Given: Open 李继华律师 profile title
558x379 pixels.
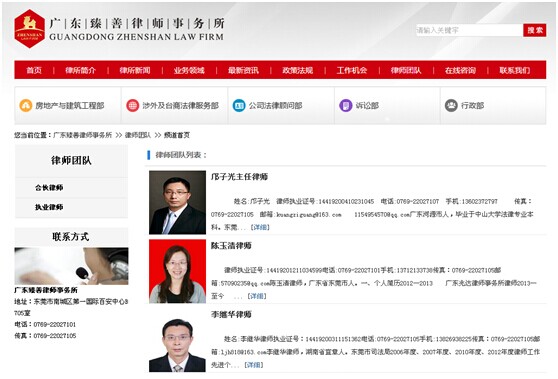Looking at the screenshot, I should (x=231, y=314).
